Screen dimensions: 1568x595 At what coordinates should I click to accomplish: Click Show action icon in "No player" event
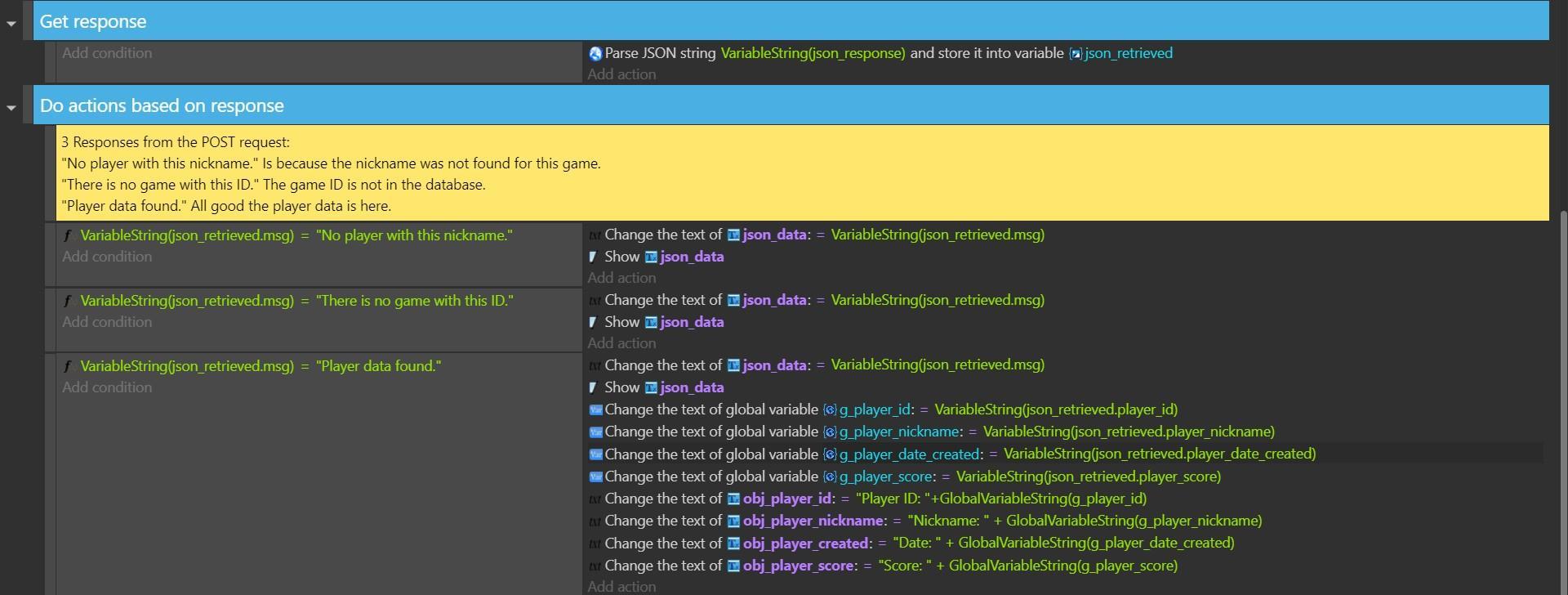click(x=594, y=257)
